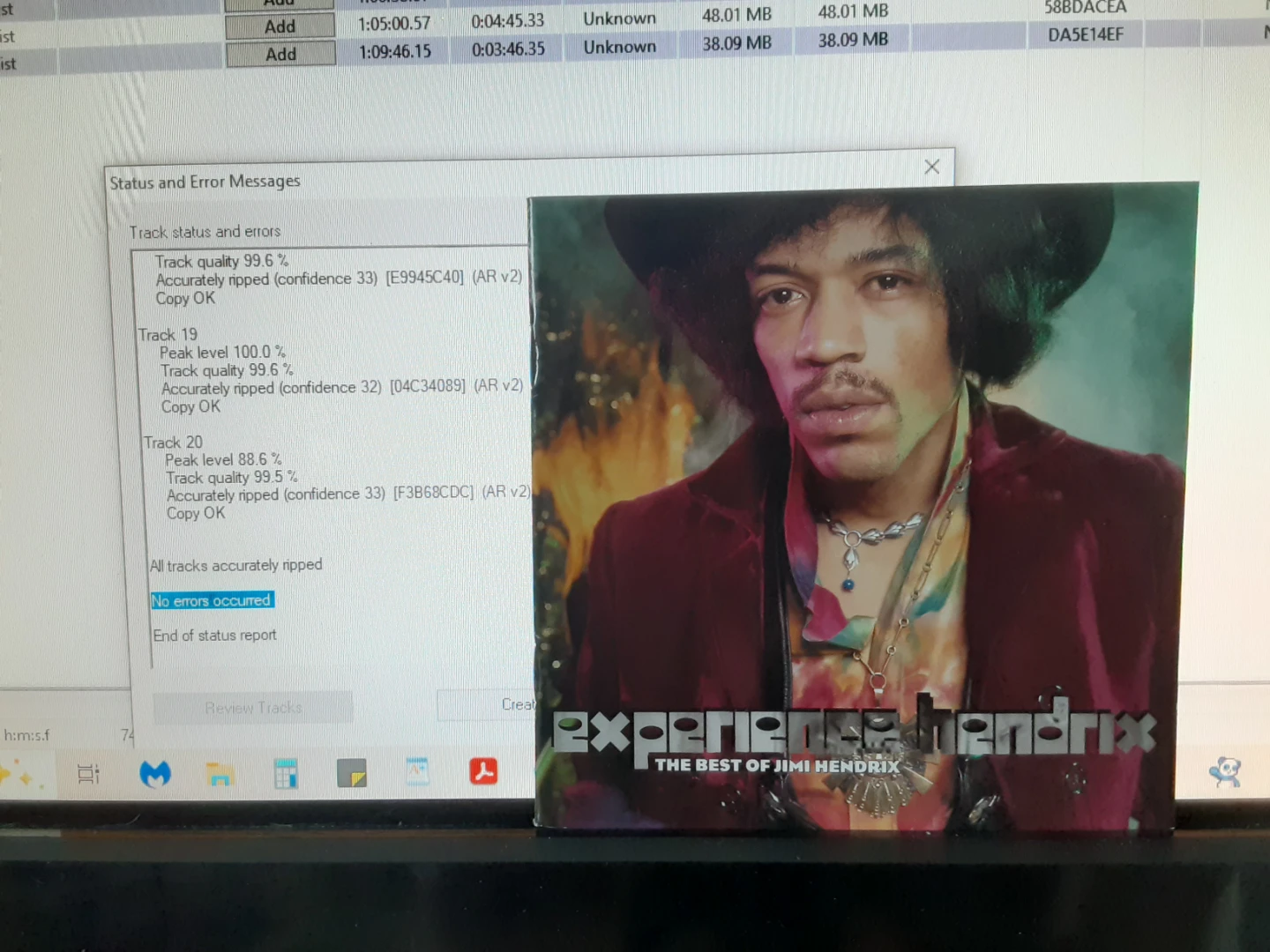Launch Adobe Acrobat from the taskbar
Screen dimensions: 1270x952
click(x=483, y=771)
